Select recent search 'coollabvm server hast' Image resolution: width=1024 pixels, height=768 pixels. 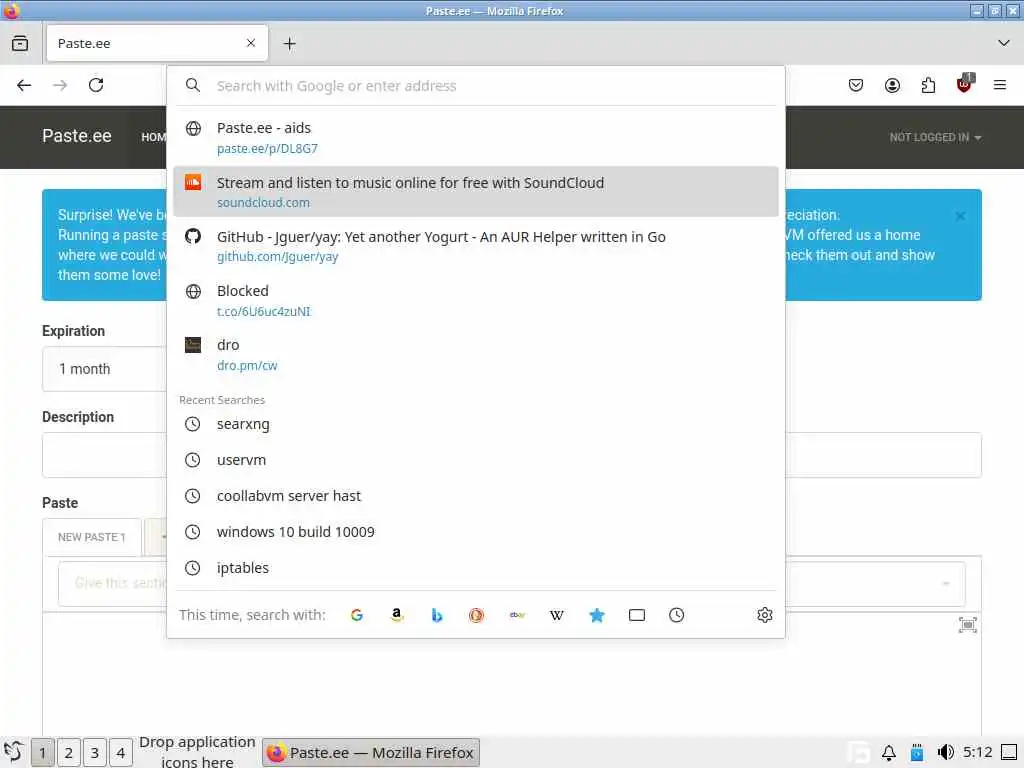(x=475, y=496)
